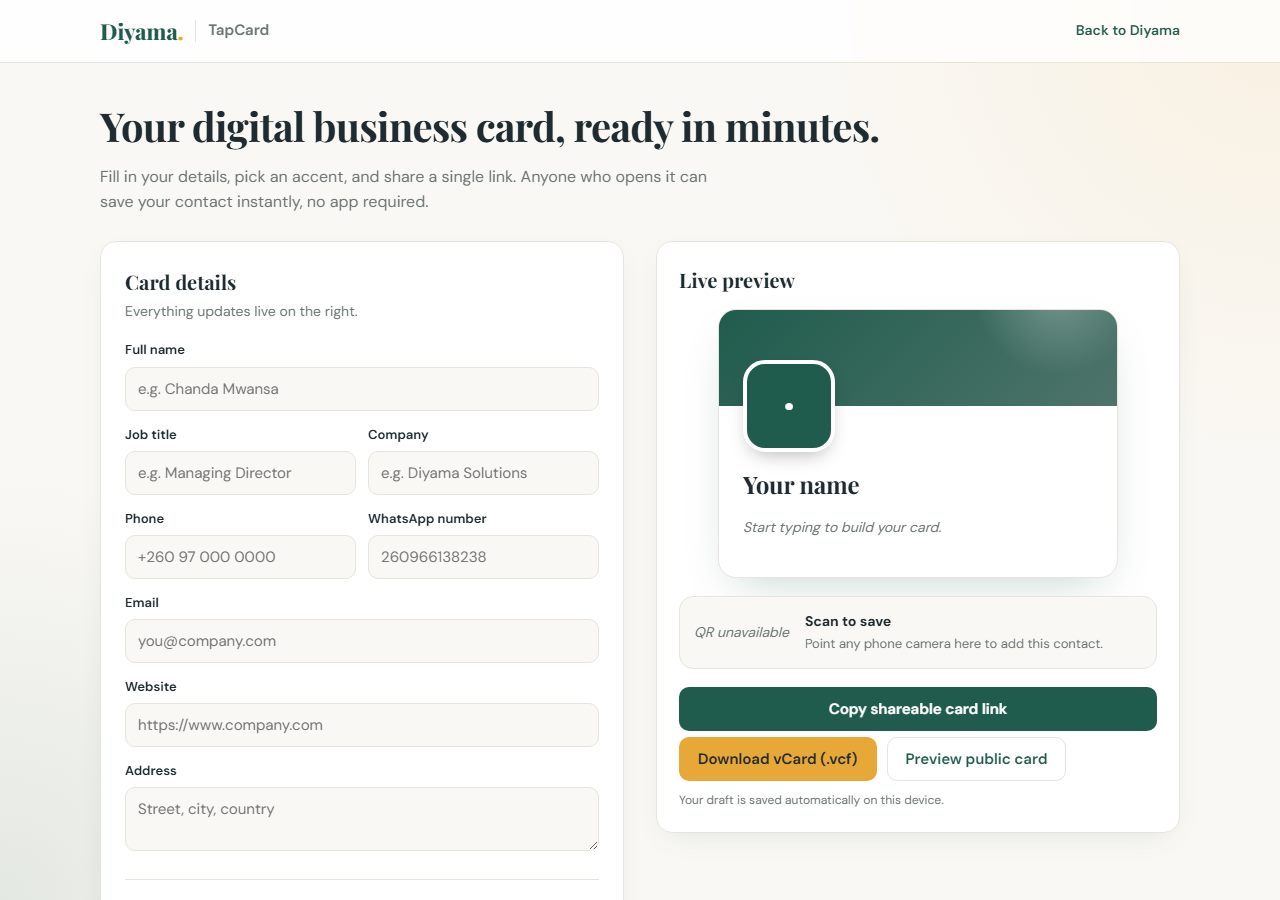
Task: Click the 'Your draft is saved automatically' note
Action: (811, 800)
